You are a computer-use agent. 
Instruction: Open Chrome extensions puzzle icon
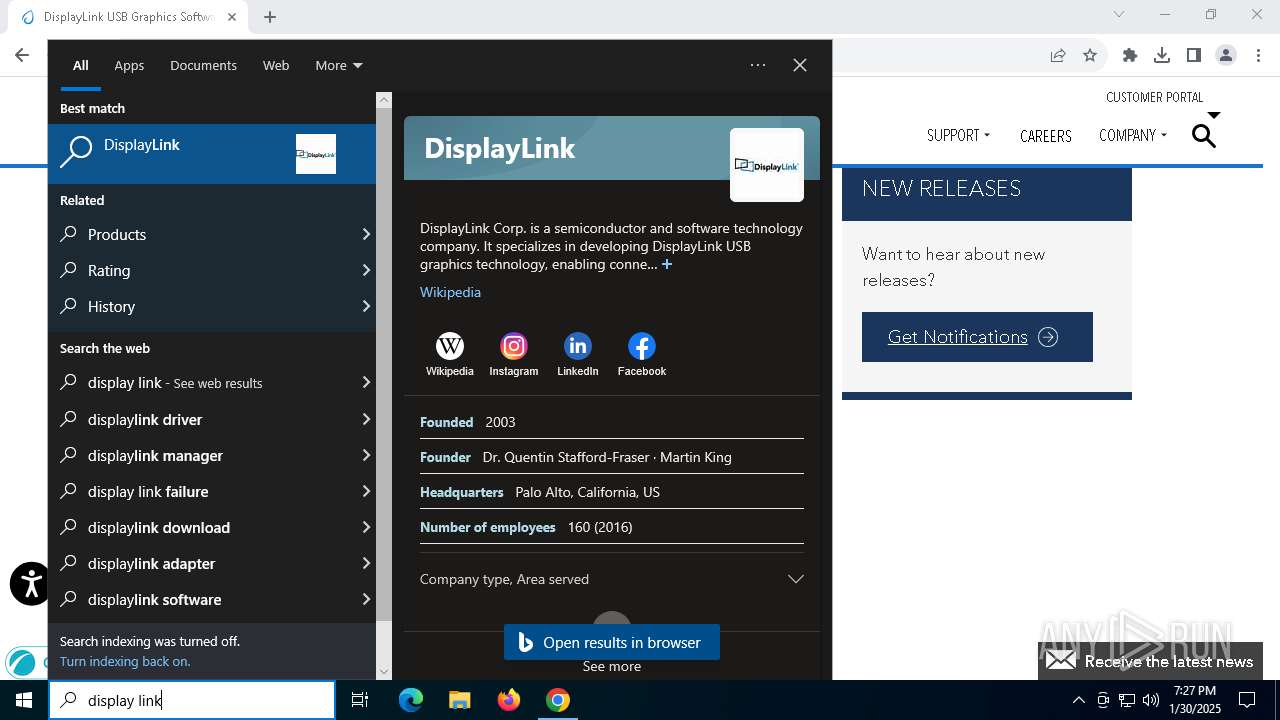(x=1130, y=55)
